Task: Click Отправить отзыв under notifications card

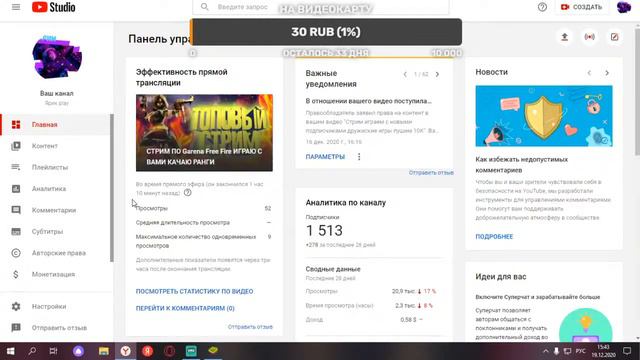Action: pyautogui.click(x=431, y=173)
